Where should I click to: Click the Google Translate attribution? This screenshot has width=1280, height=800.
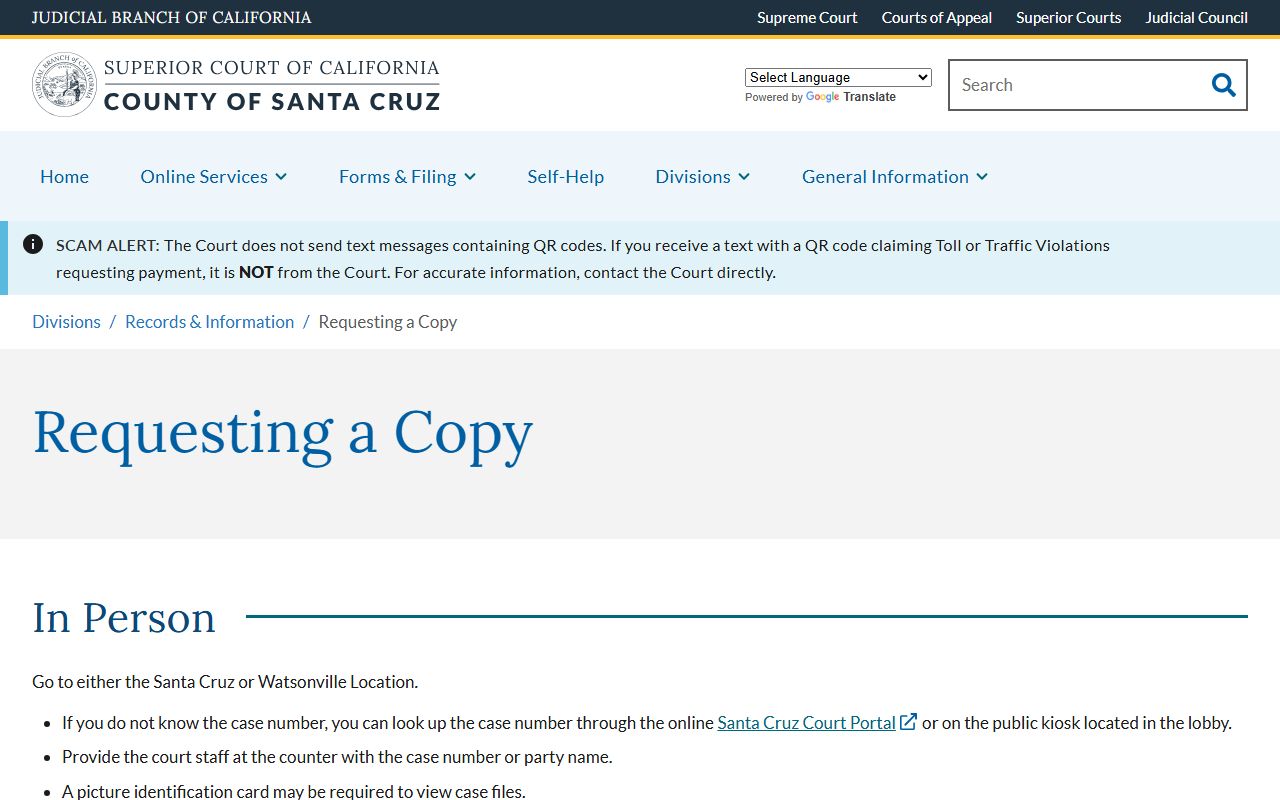coord(820,97)
